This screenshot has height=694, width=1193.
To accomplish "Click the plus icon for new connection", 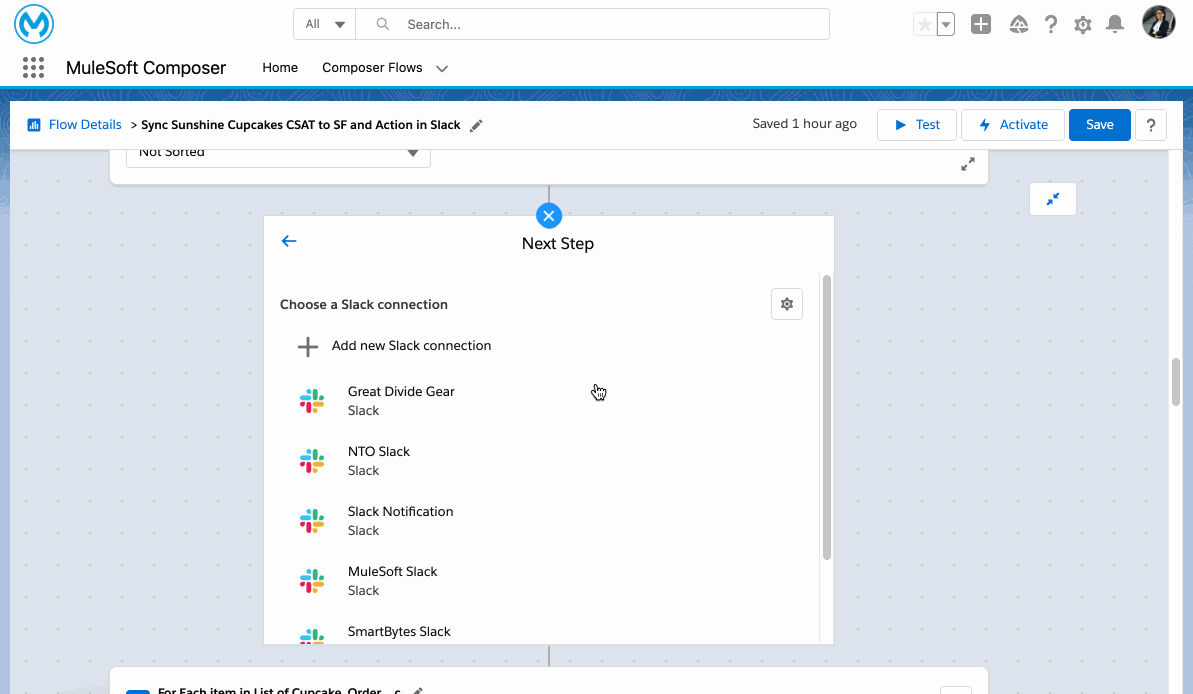I will click(x=307, y=347).
